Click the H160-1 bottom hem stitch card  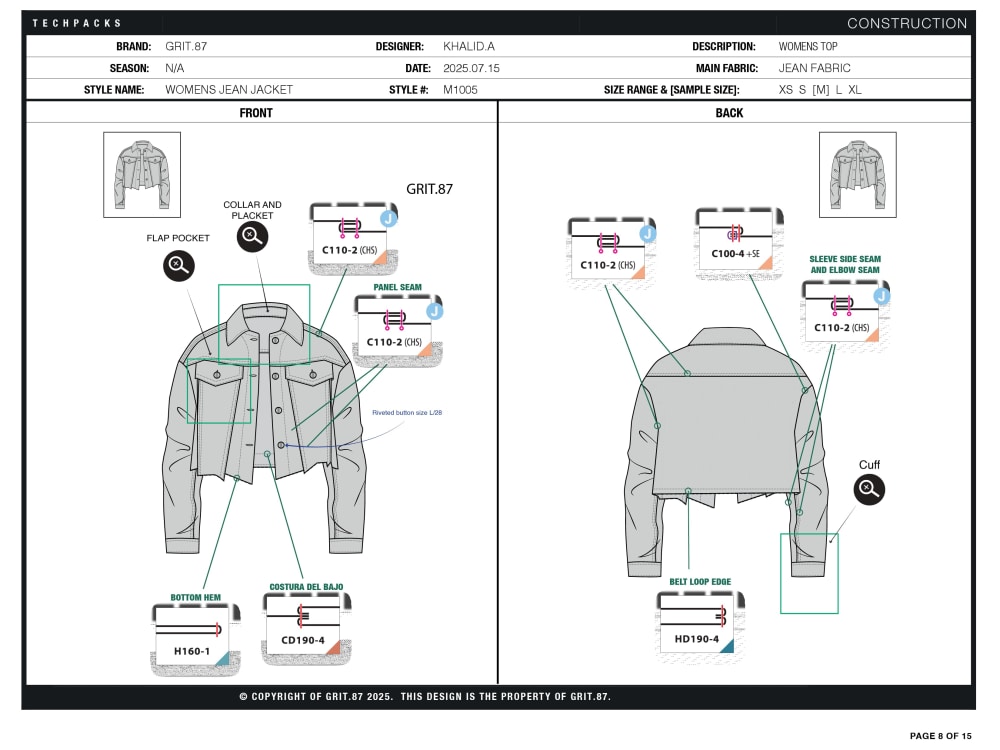click(x=196, y=639)
